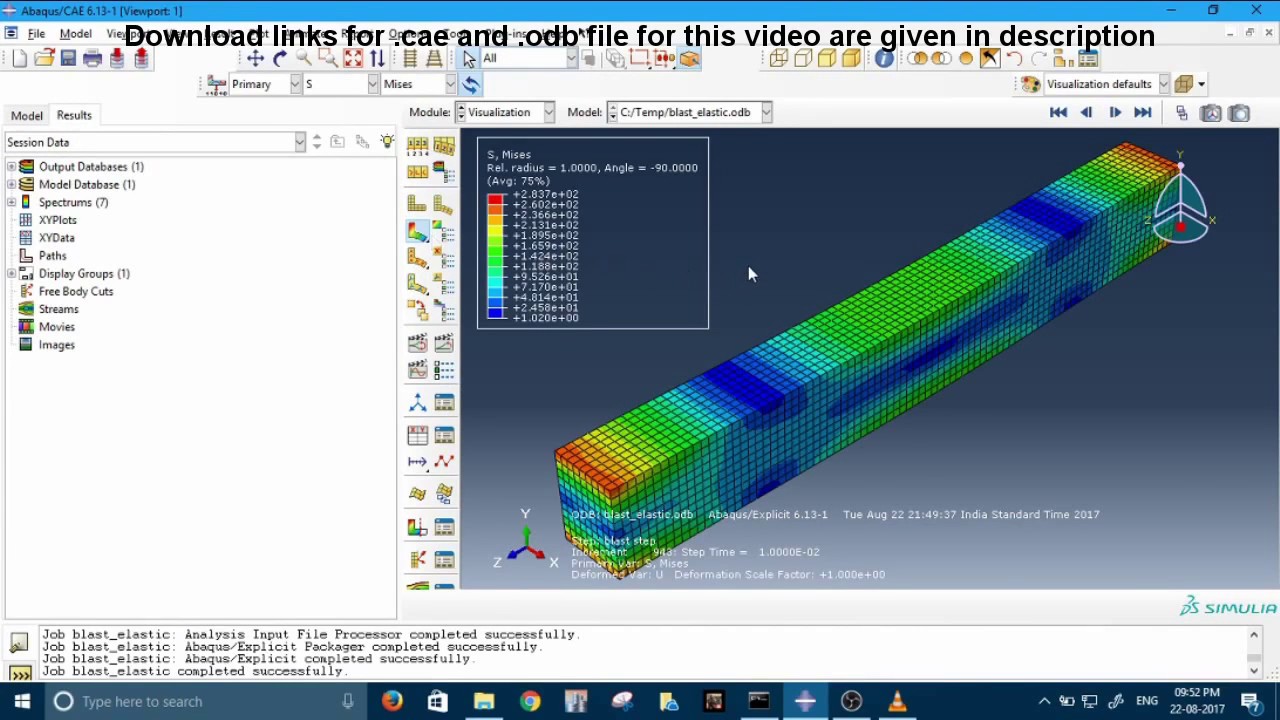Screen dimensions: 1280x720
Task: Open Chrome from the taskbar
Action: click(x=530, y=702)
